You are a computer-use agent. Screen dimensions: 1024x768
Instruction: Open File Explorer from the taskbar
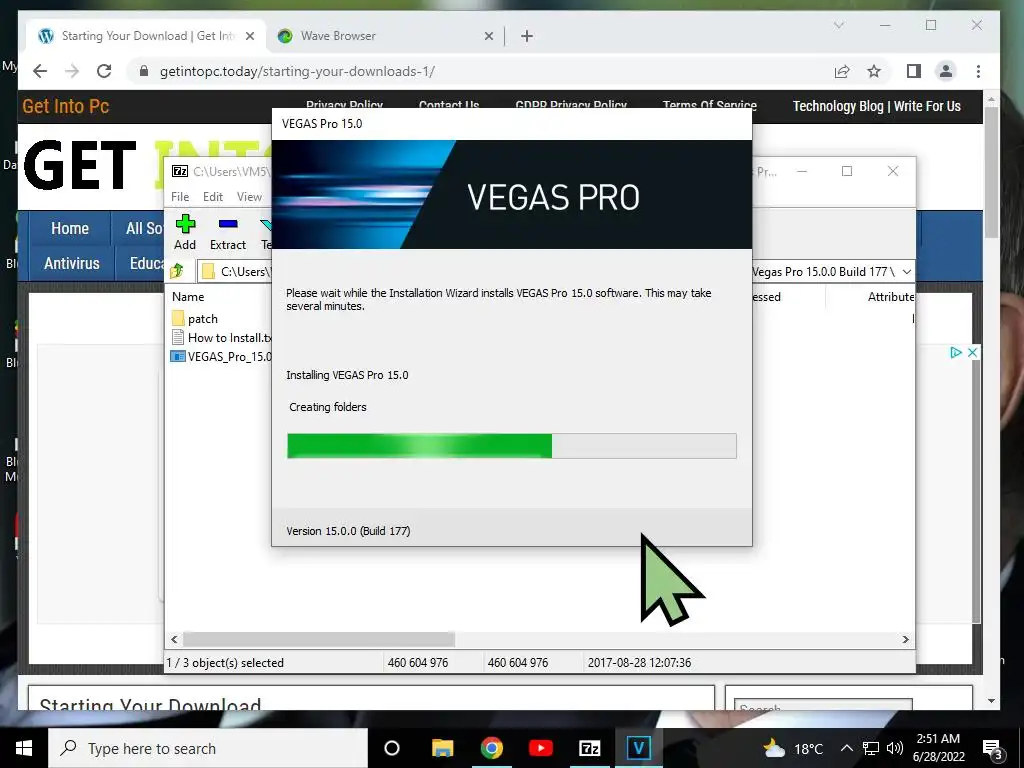[x=442, y=748]
